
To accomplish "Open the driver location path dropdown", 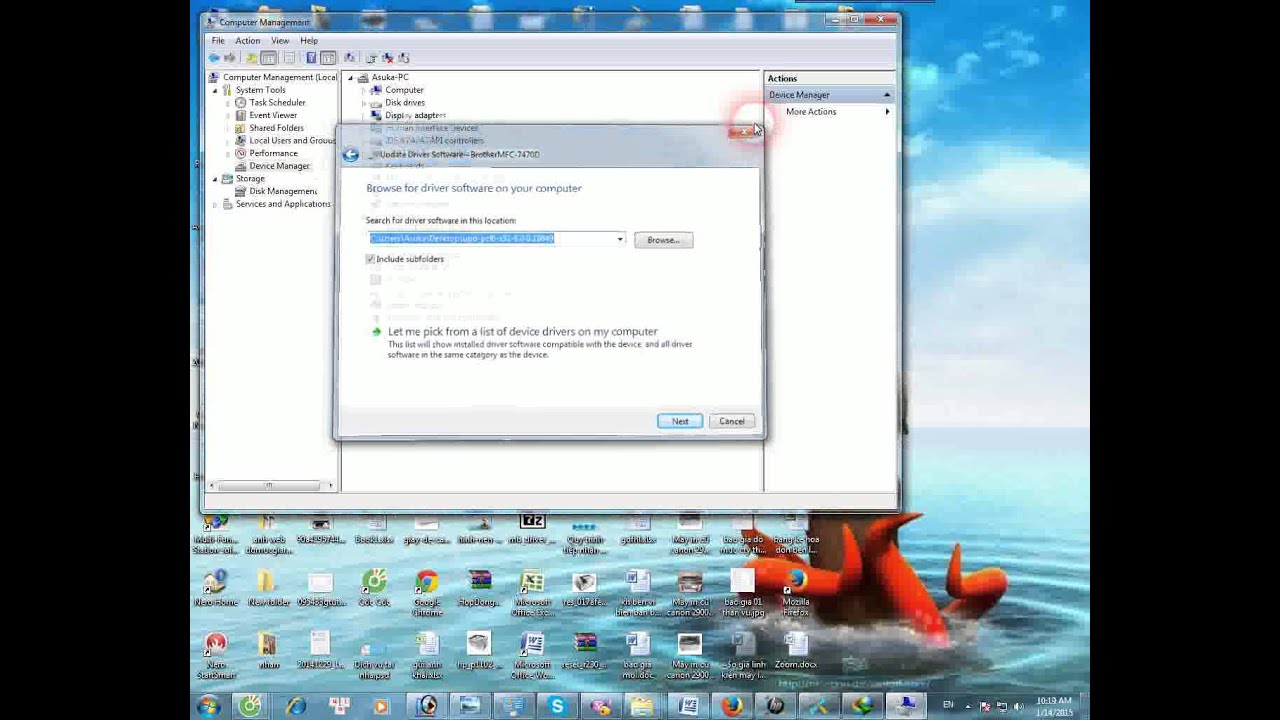I will [x=620, y=239].
